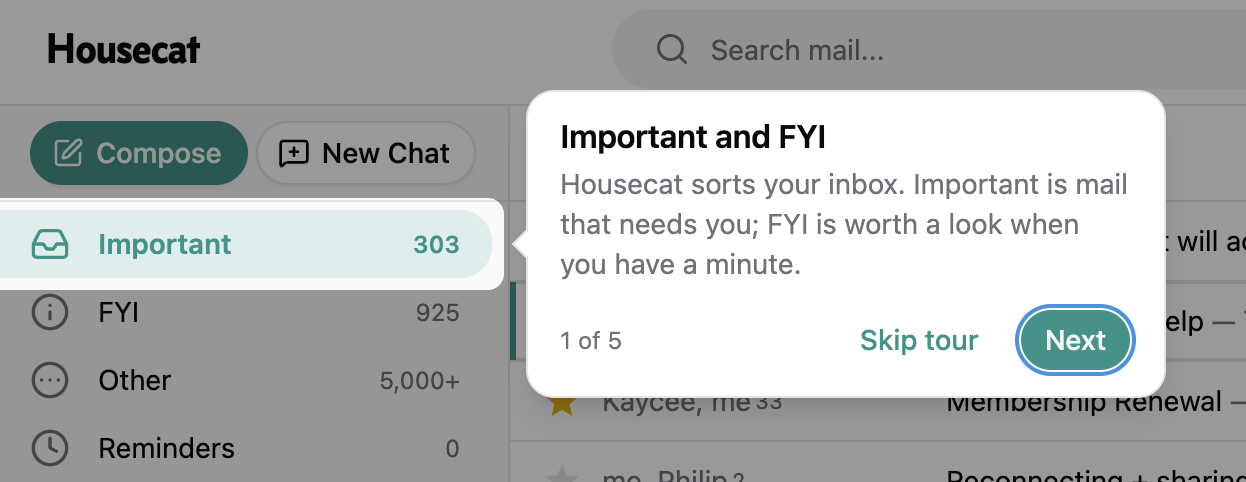Click the chat bubble plus icon
This screenshot has width=1246, height=482.
(x=294, y=153)
